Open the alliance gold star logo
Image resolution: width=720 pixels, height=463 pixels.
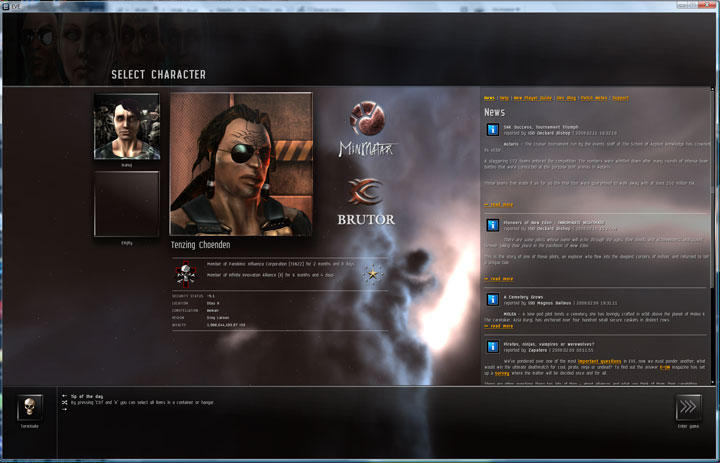[x=372, y=274]
